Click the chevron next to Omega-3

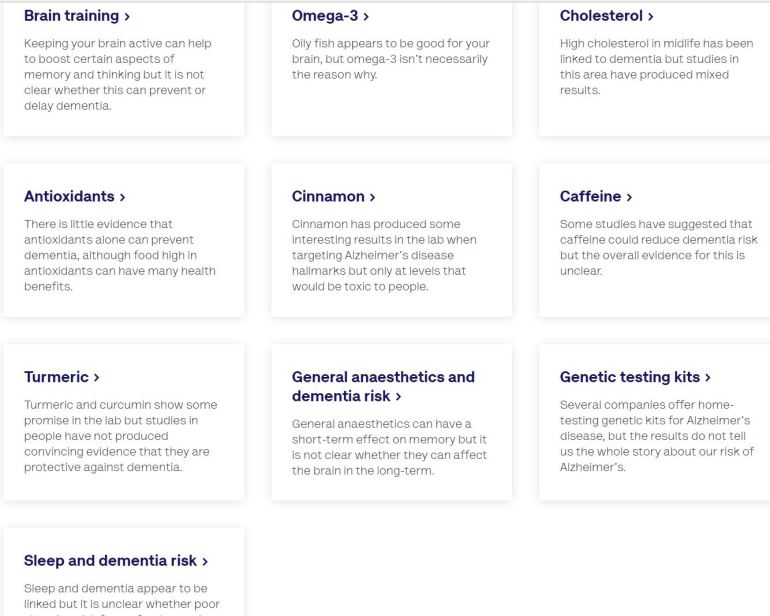coord(366,17)
